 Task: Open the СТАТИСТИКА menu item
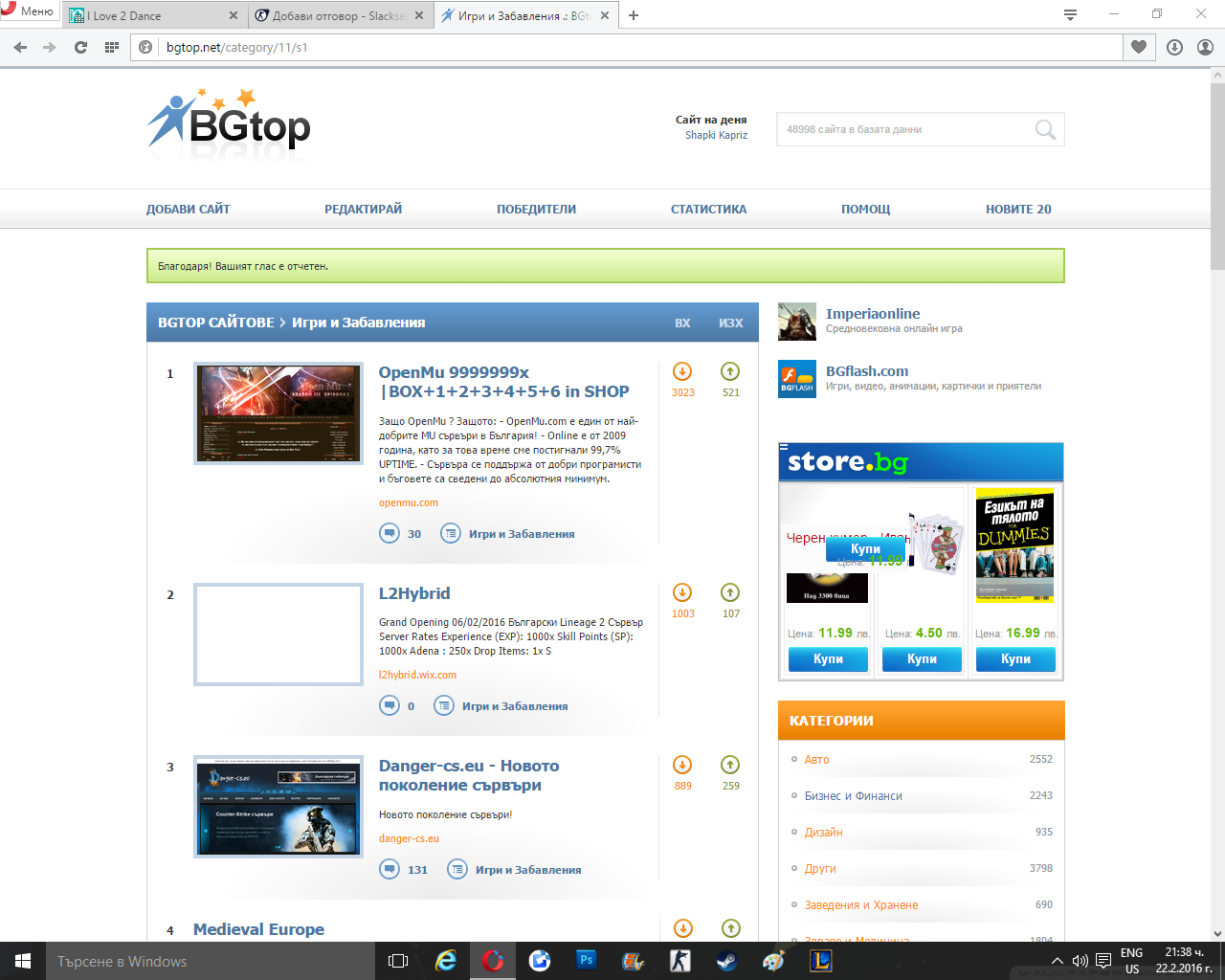708,209
